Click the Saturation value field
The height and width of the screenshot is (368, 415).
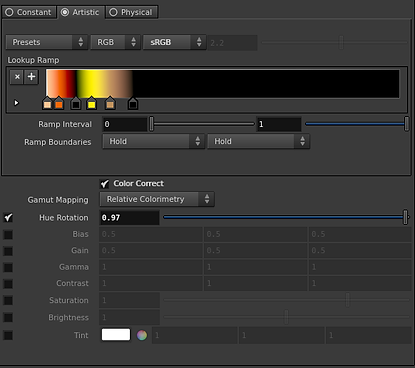[x=129, y=300]
